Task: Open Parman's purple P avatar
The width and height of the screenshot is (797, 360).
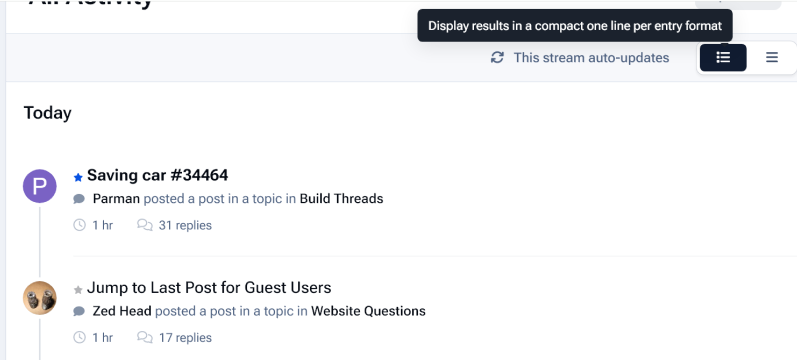Action: point(40,186)
